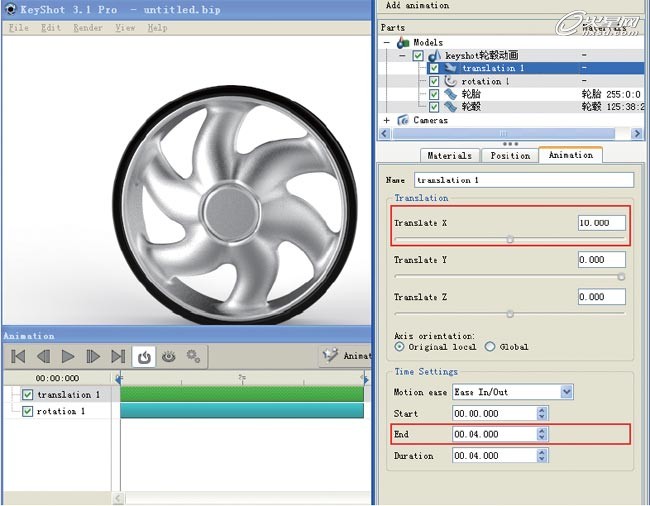Toggle the loop playback button
This screenshot has height=506, width=650.
(144, 357)
